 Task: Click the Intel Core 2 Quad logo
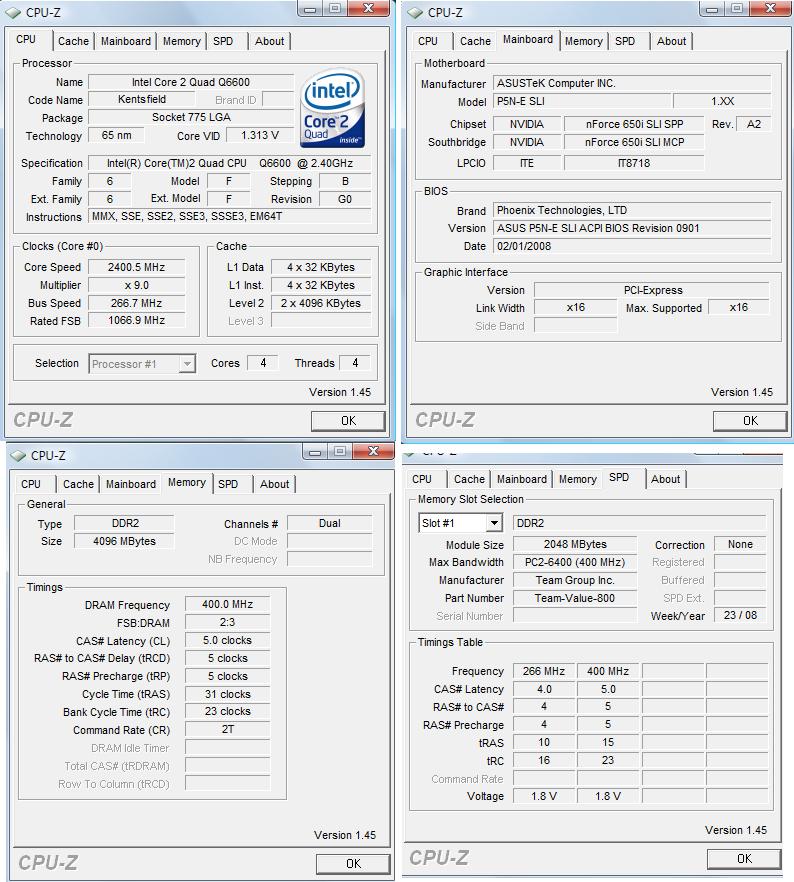point(332,109)
